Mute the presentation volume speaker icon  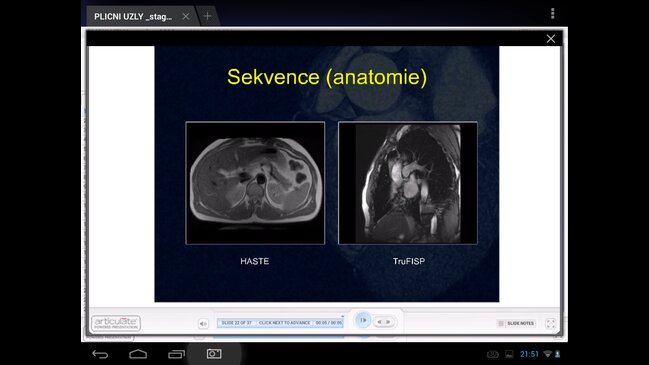203,324
